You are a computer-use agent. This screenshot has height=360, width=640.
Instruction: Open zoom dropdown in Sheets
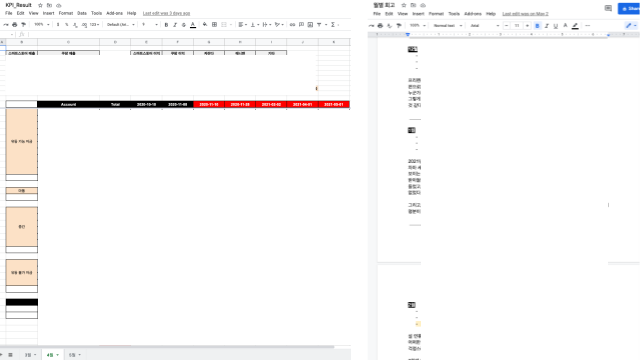(x=42, y=24)
